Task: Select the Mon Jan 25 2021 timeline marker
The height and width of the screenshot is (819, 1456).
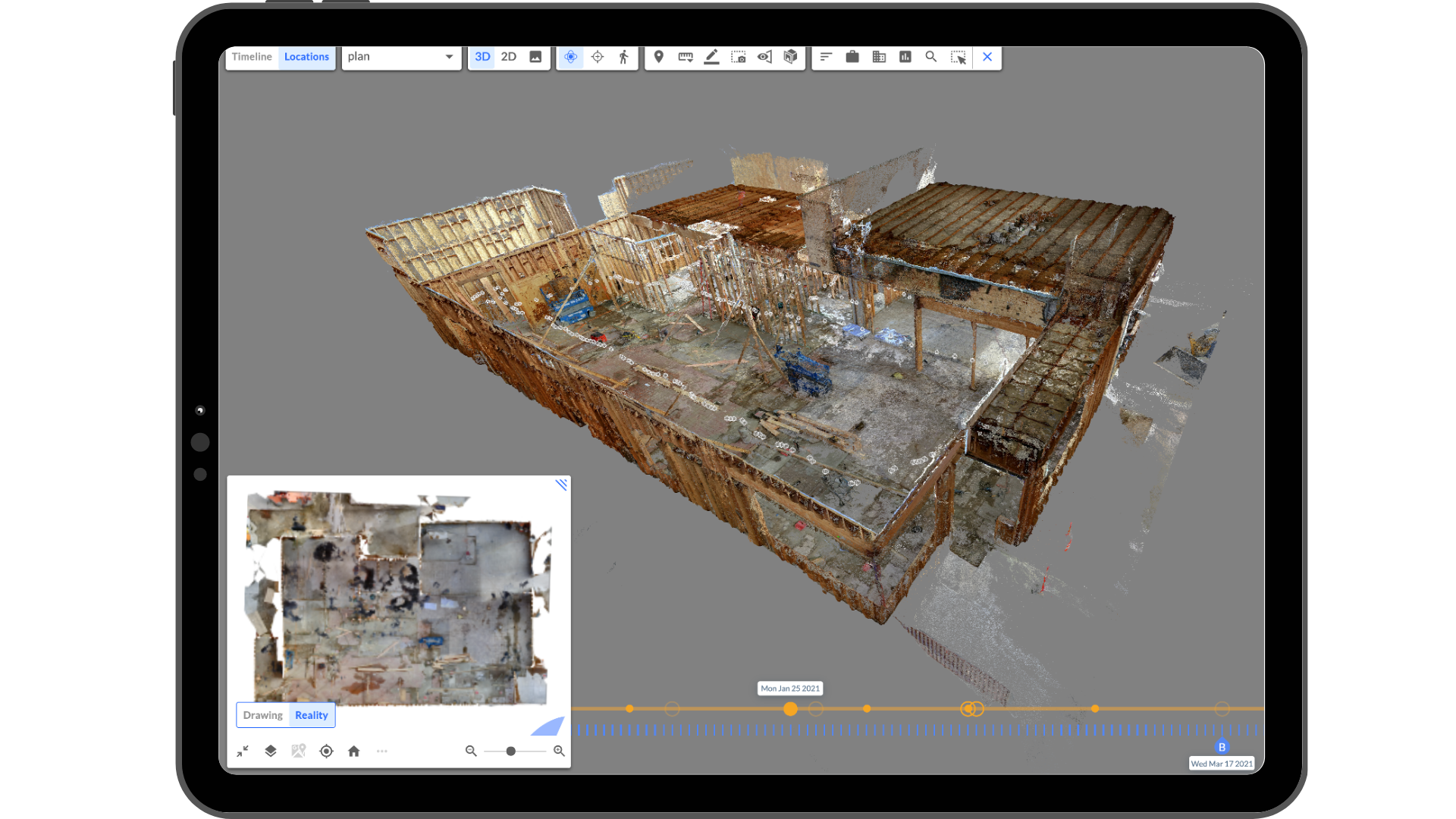Action: 790,709
